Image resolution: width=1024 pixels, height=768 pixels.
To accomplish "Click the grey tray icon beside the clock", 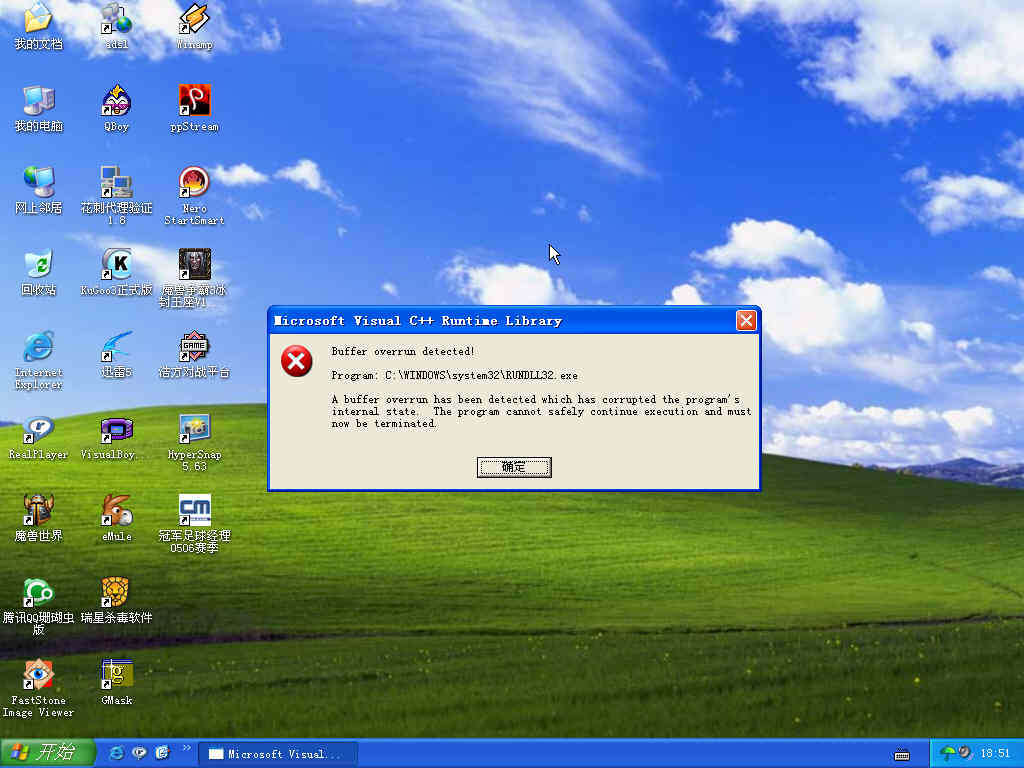I will pyautogui.click(x=965, y=753).
